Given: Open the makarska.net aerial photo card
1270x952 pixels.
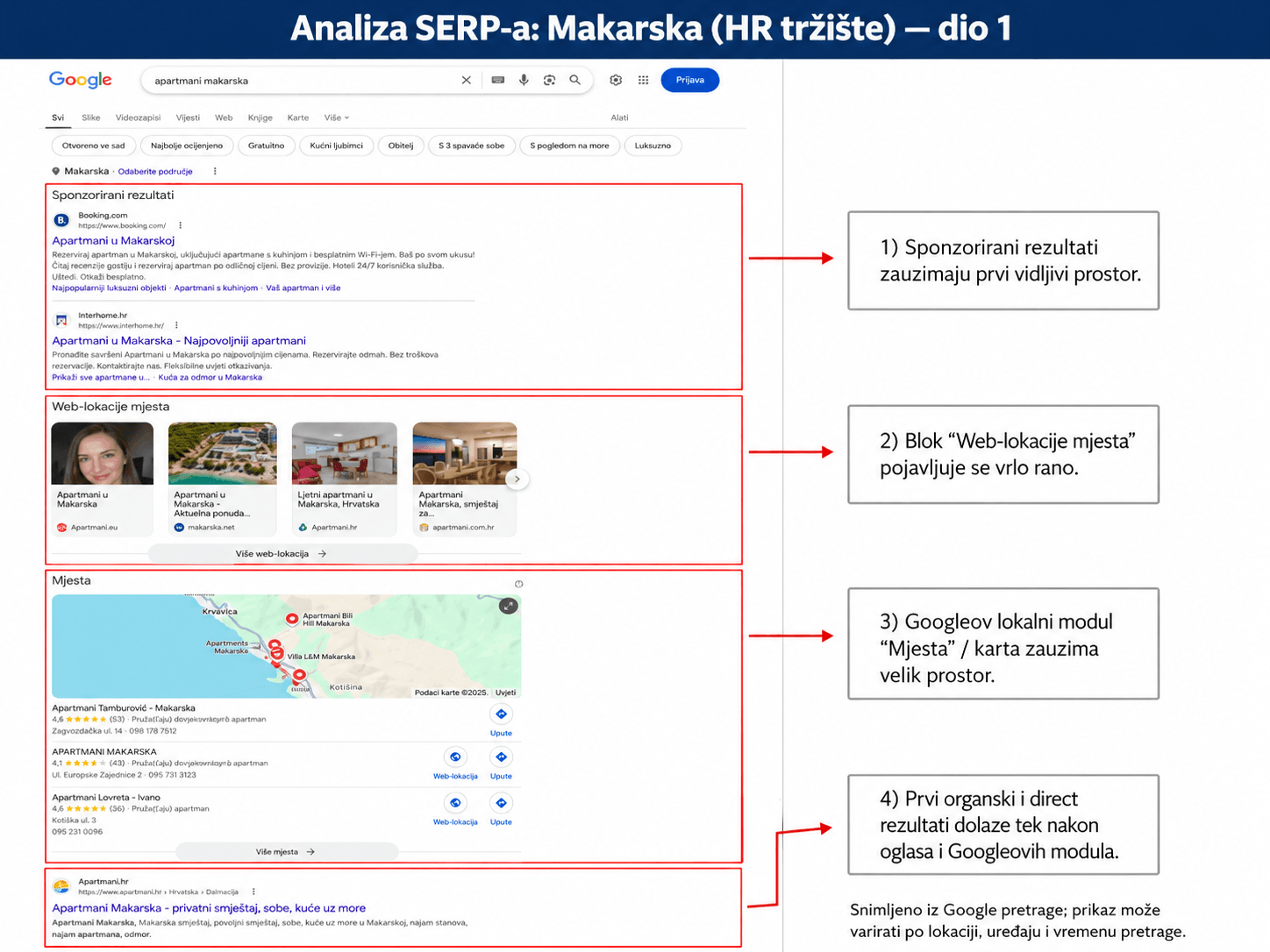Looking at the screenshot, I should pos(222,479).
